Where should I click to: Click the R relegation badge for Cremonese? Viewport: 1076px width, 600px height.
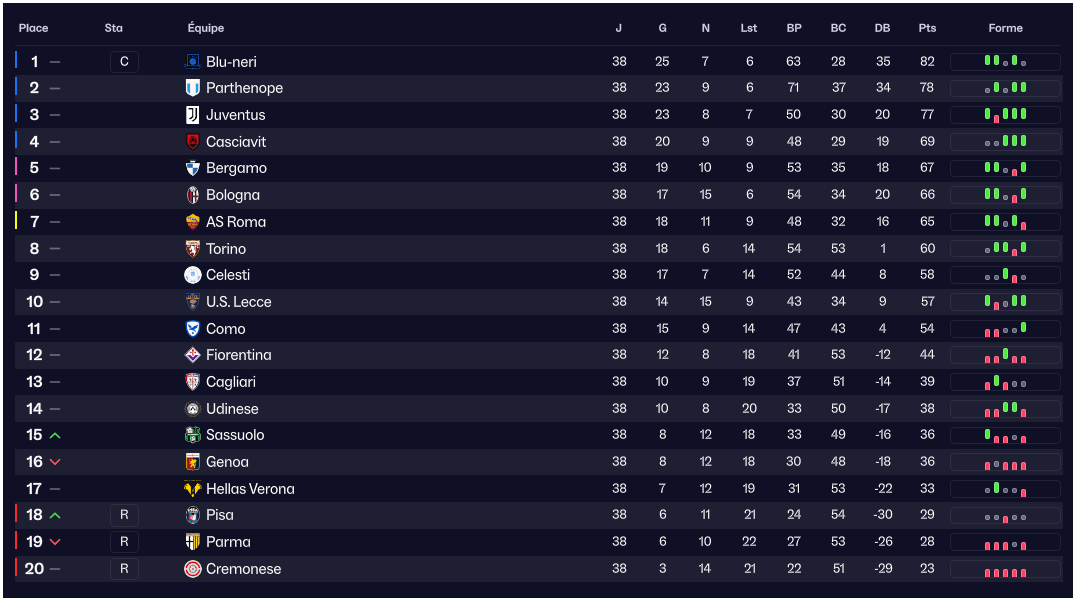(x=124, y=569)
